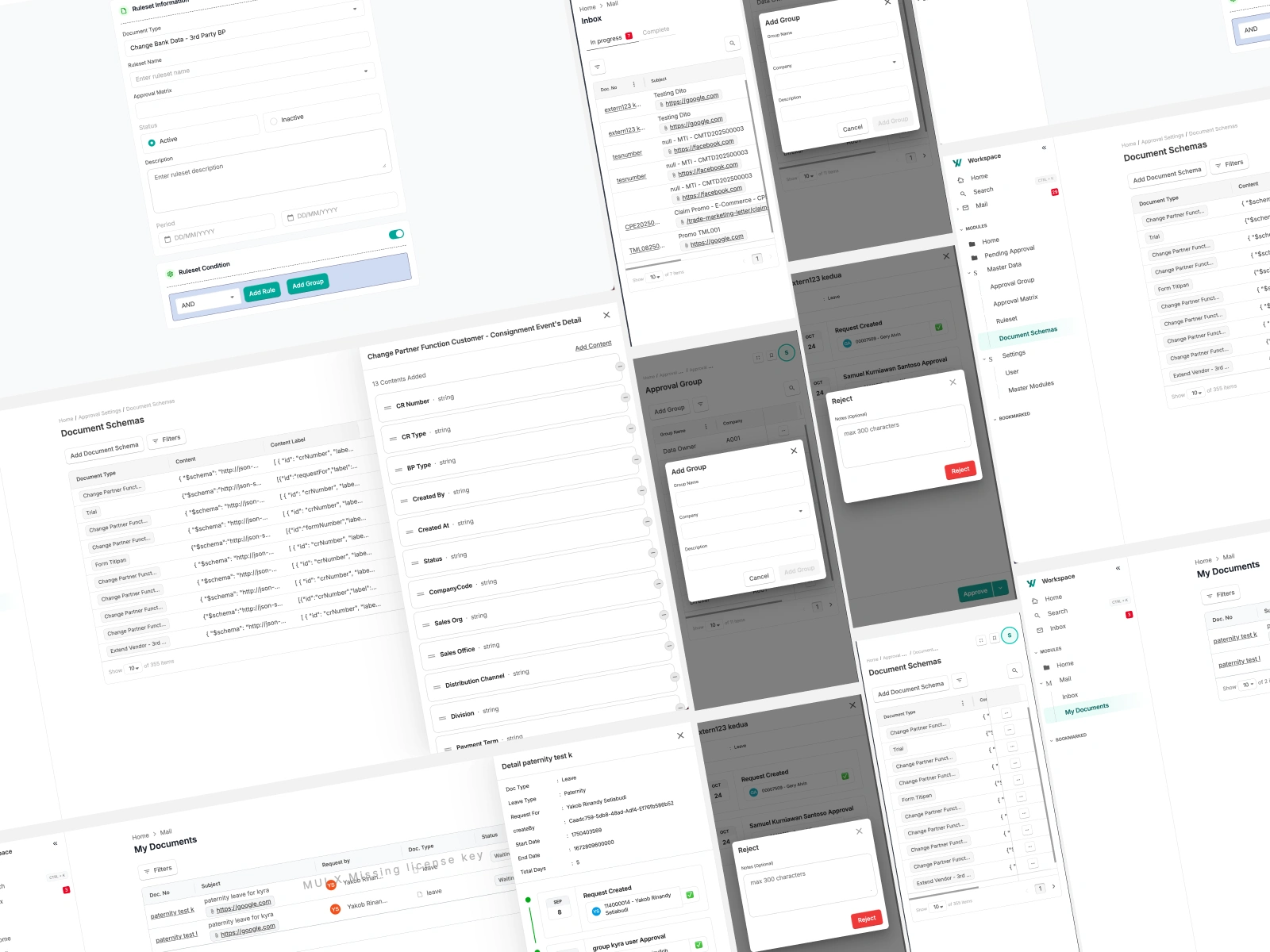Click the search icon in the mobile Document Schemas view

pyautogui.click(x=1014, y=671)
